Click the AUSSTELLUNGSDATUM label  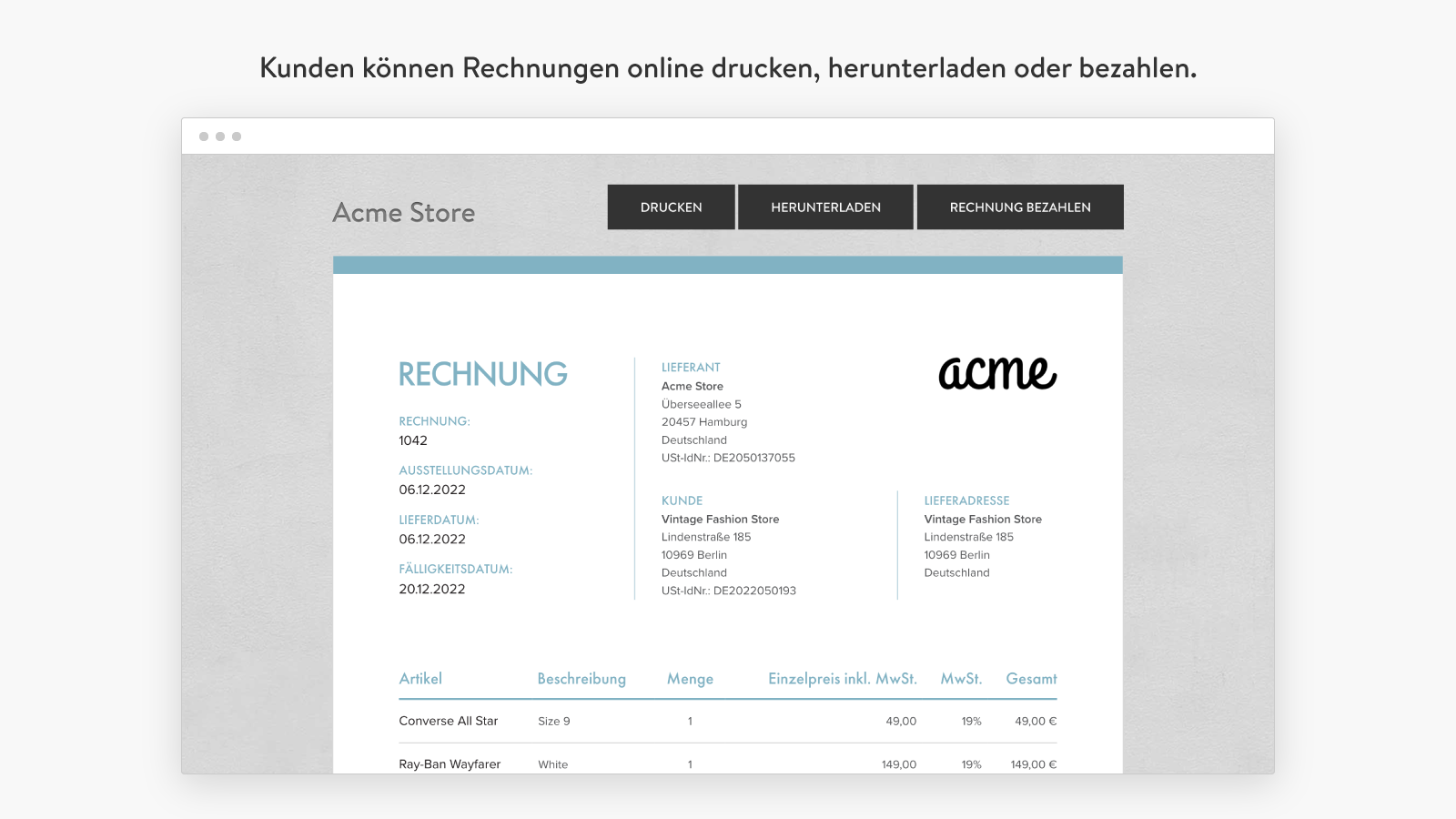point(466,470)
